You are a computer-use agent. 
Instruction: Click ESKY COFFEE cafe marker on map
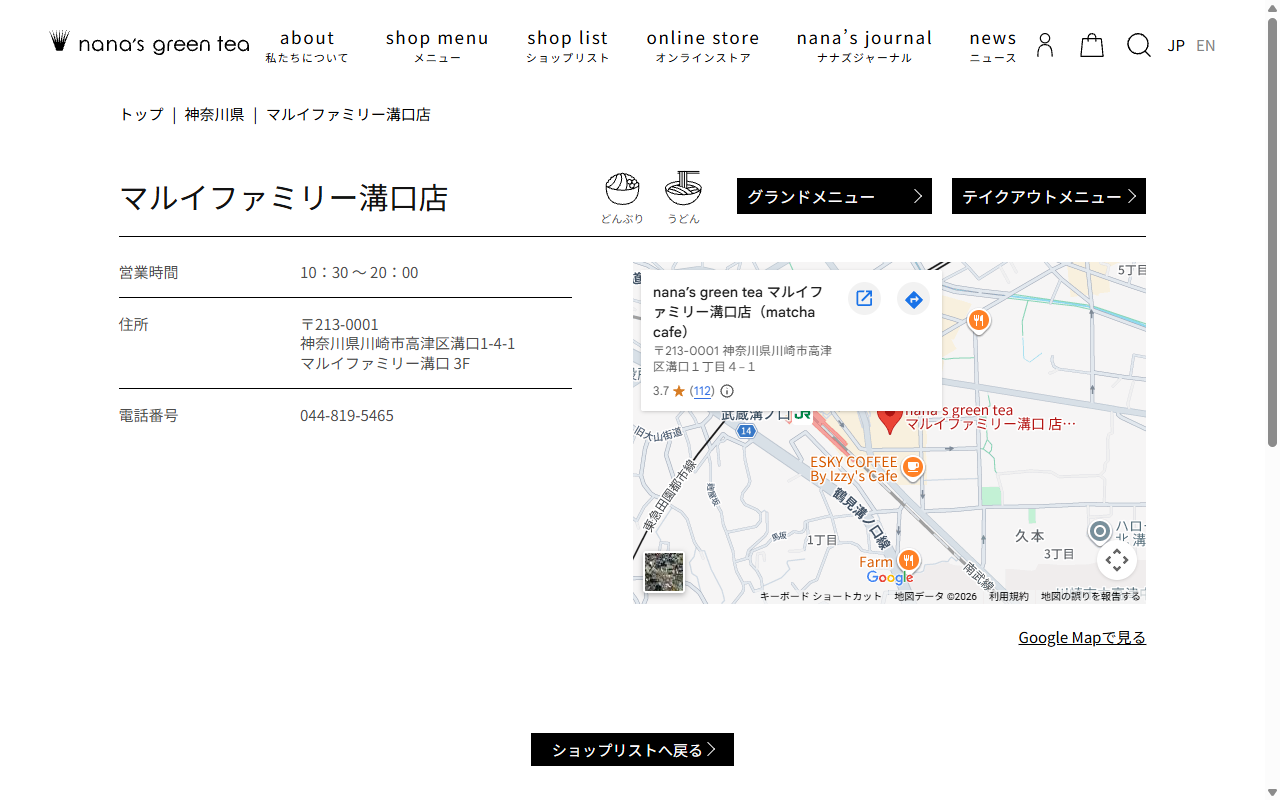tap(912, 467)
